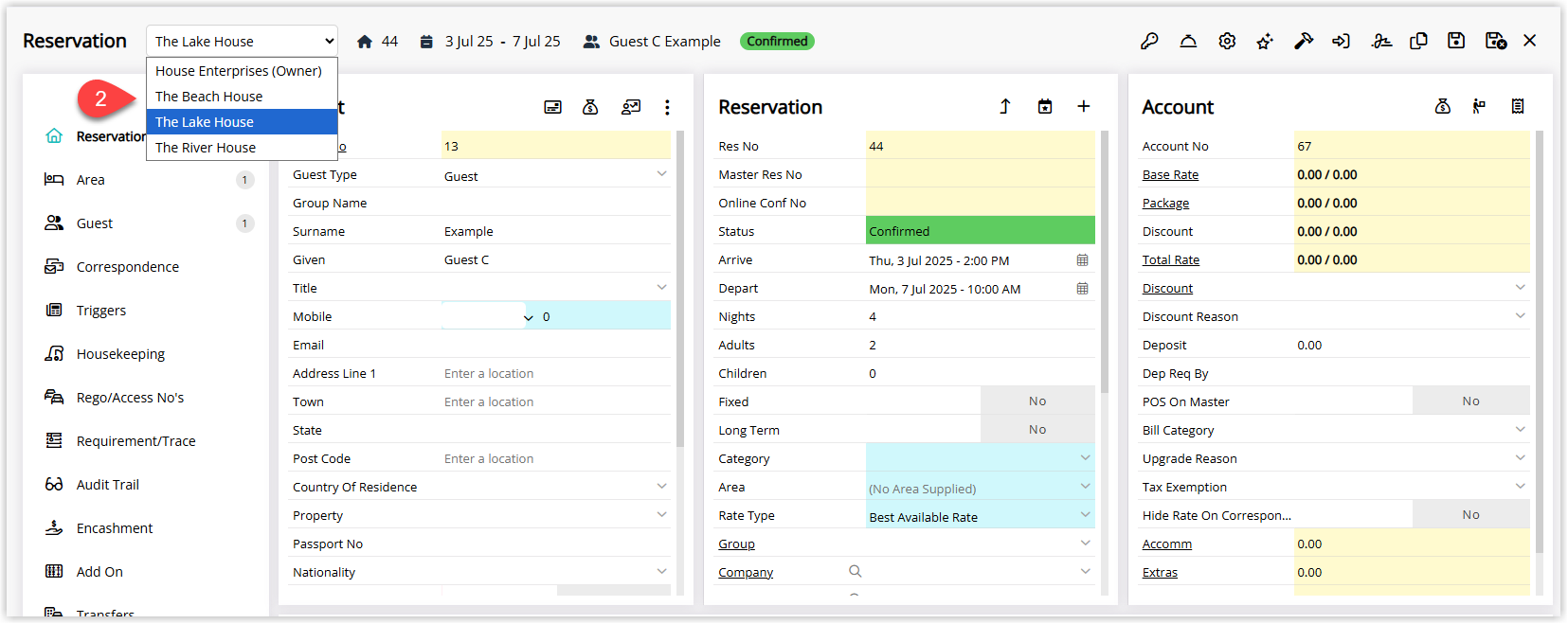Click the receipt icon in Account panel

pyautogui.click(x=1518, y=106)
